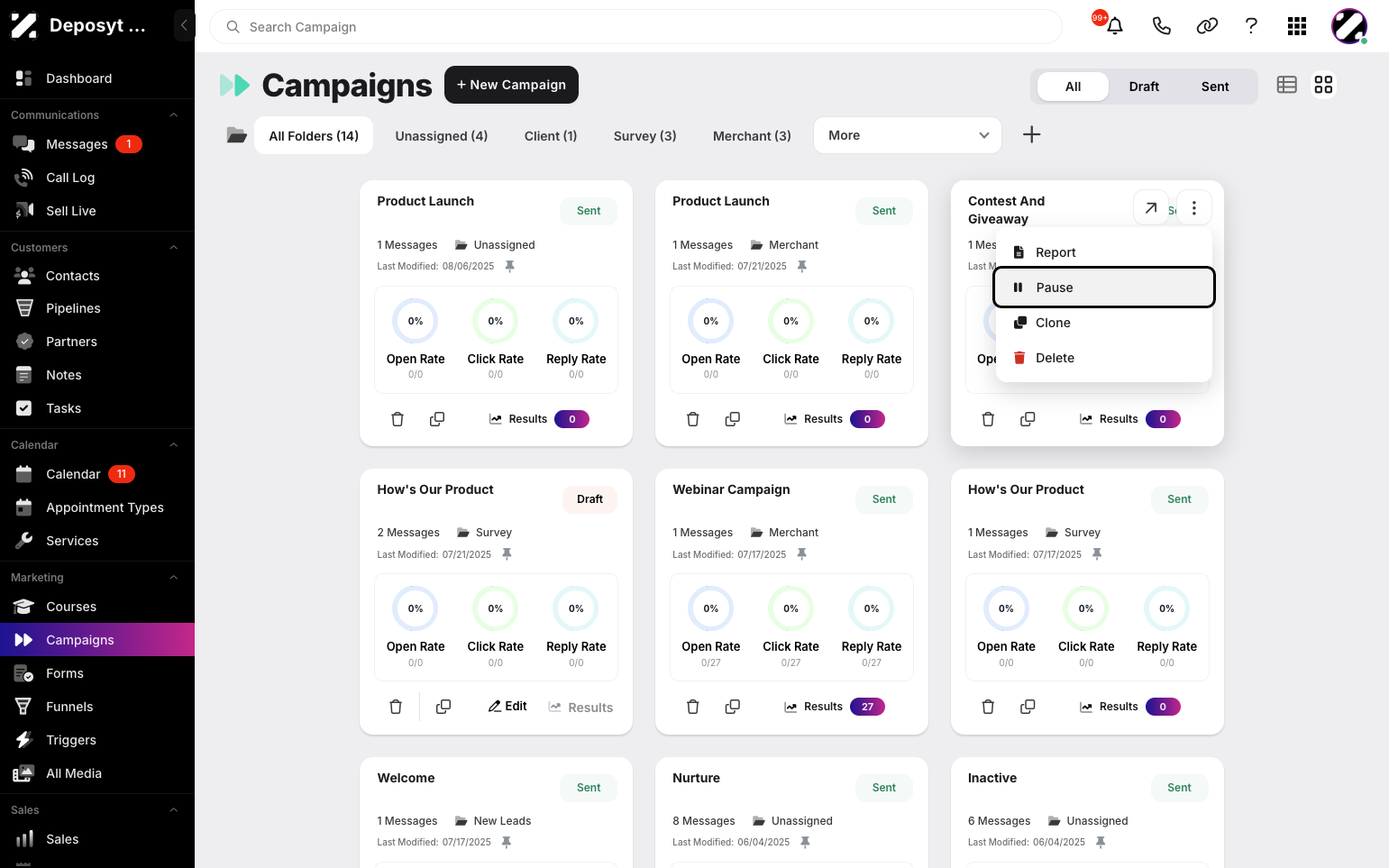The width and height of the screenshot is (1389, 868).
Task: Switch to the Survey (3) folder tab
Action: point(645,136)
